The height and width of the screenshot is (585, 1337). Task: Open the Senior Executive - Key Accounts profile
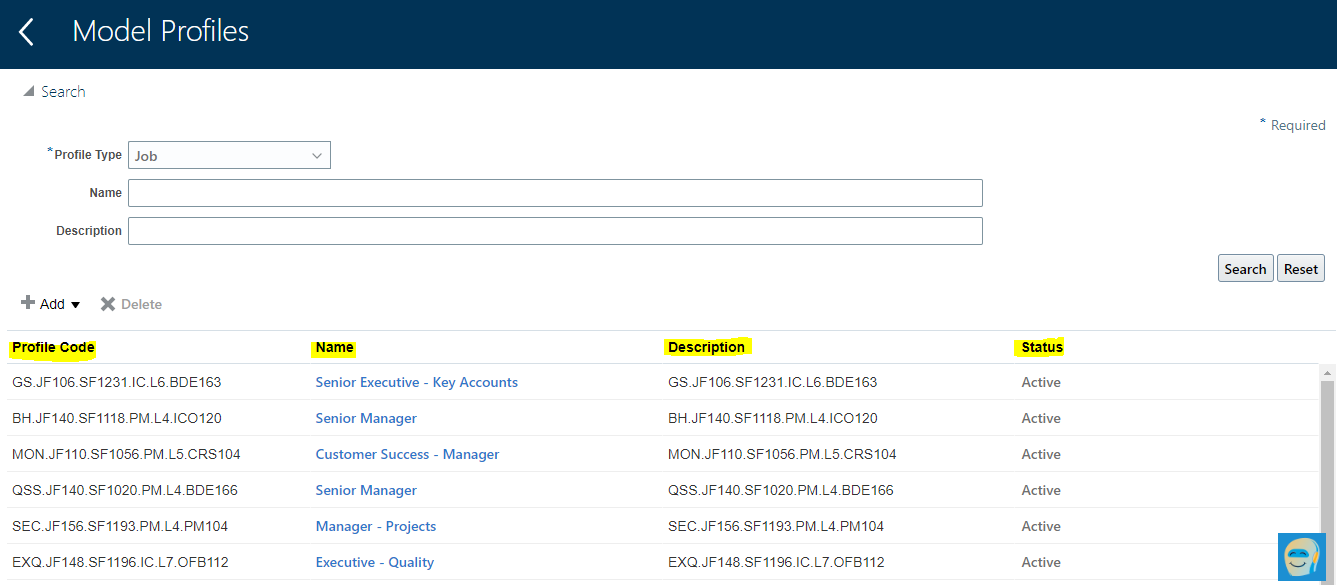pos(416,382)
